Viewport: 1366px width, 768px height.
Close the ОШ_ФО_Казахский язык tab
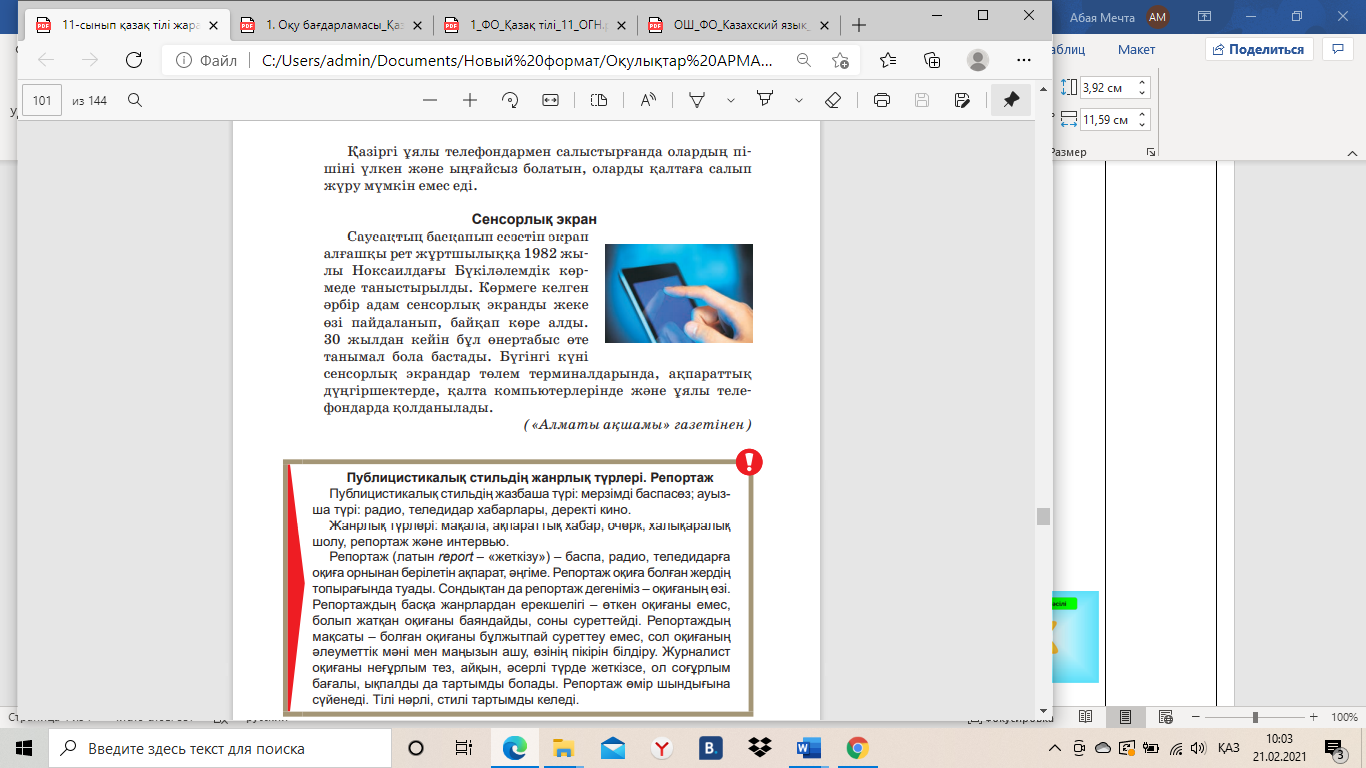point(825,26)
